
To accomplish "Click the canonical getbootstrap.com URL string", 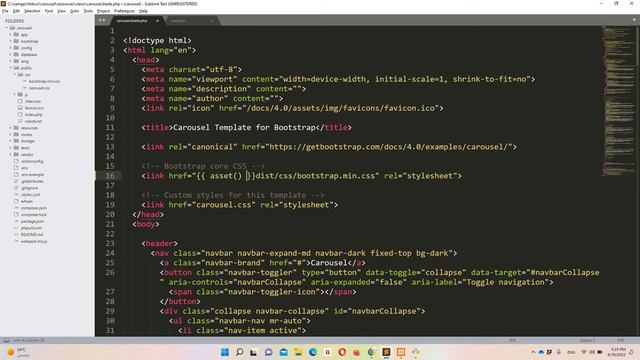I will point(388,147).
